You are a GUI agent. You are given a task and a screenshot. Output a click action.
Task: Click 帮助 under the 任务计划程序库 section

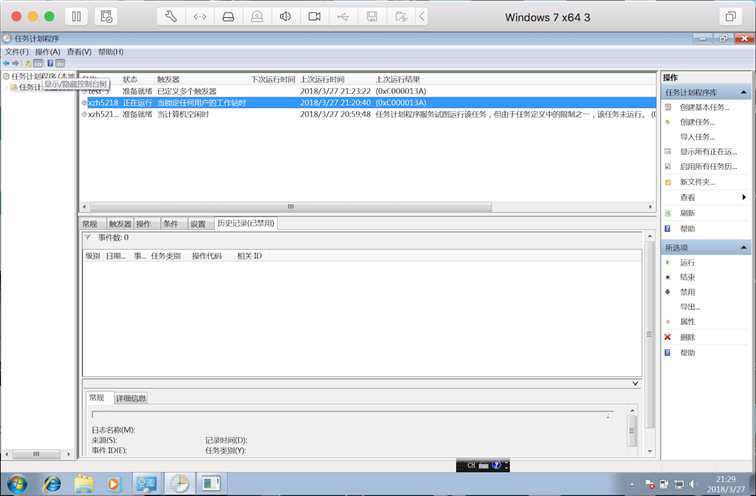click(x=688, y=228)
